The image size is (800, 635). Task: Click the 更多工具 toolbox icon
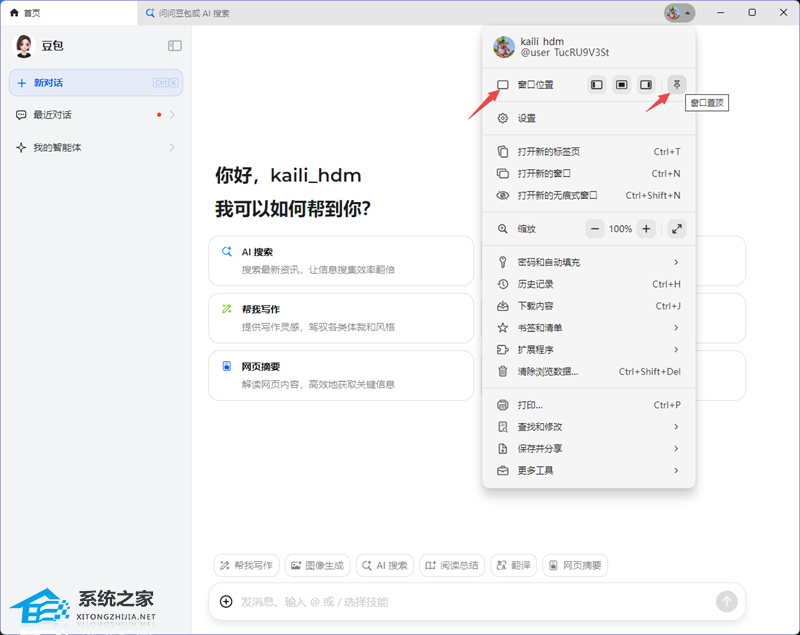click(x=503, y=471)
